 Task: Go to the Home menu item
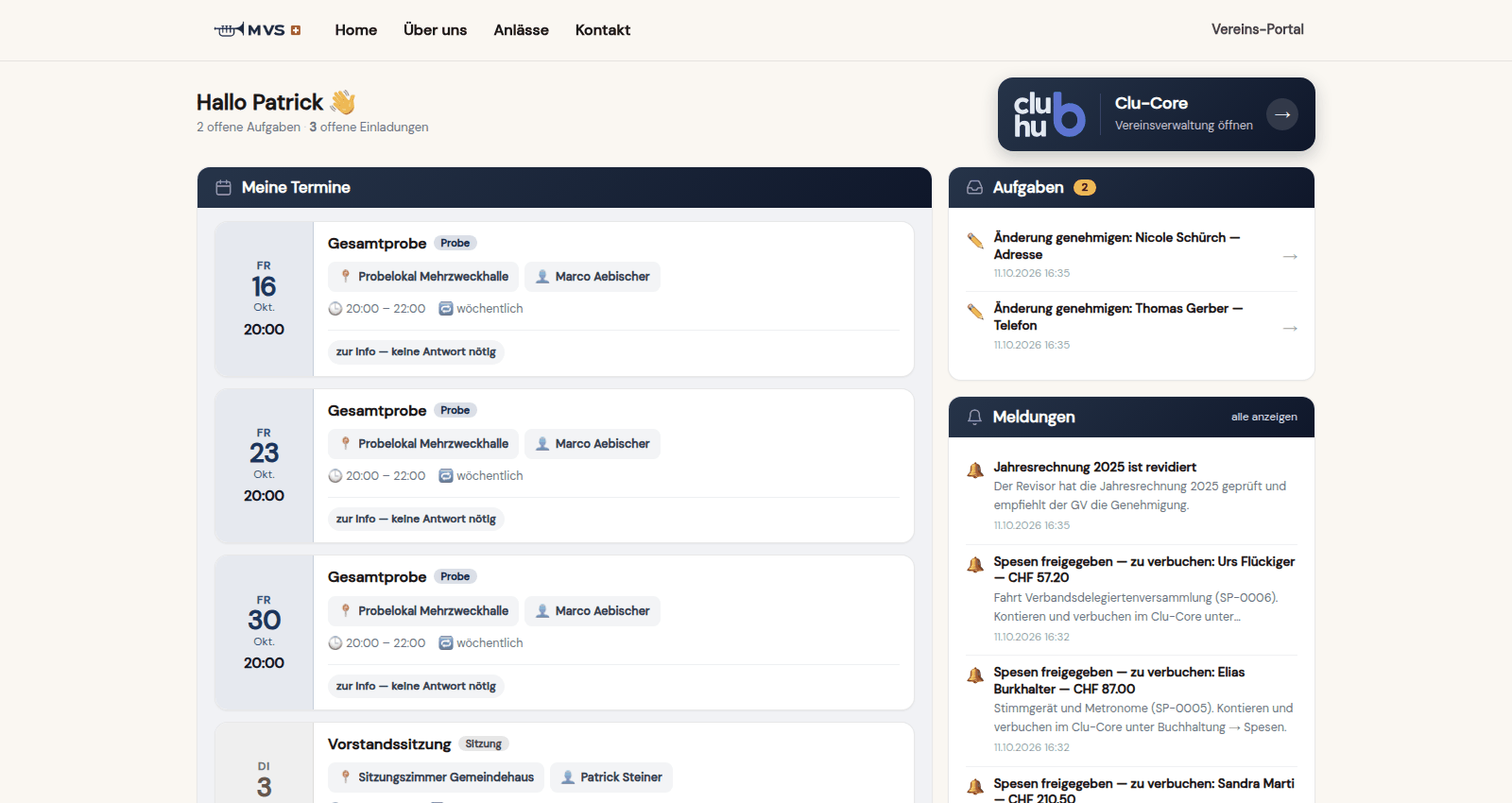pyautogui.click(x=356, y=30)
